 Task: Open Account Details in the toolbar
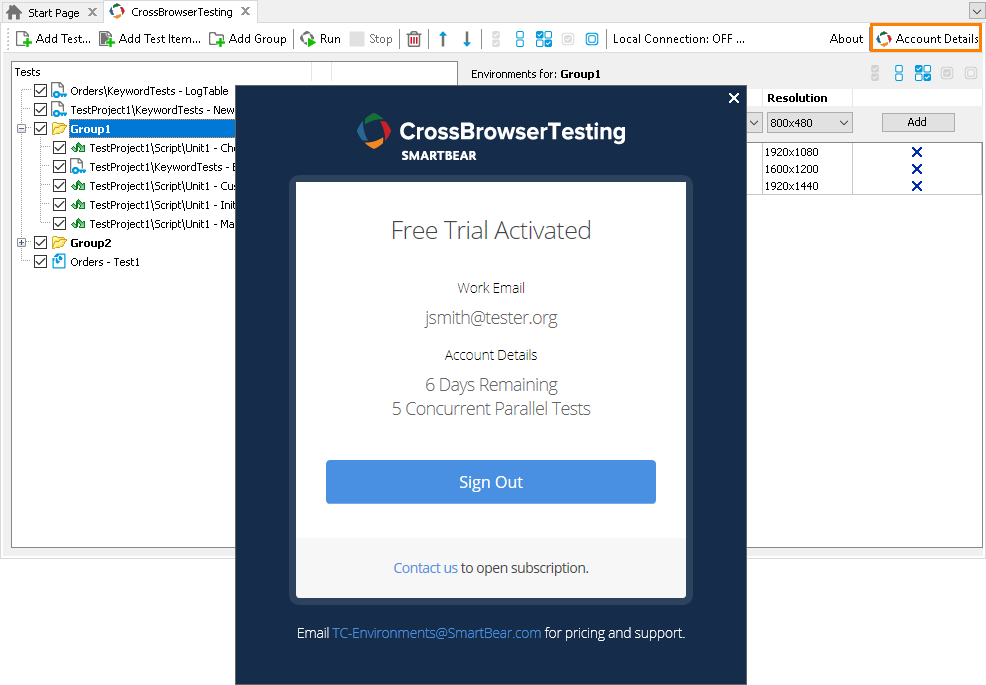(x=927, y=39)
